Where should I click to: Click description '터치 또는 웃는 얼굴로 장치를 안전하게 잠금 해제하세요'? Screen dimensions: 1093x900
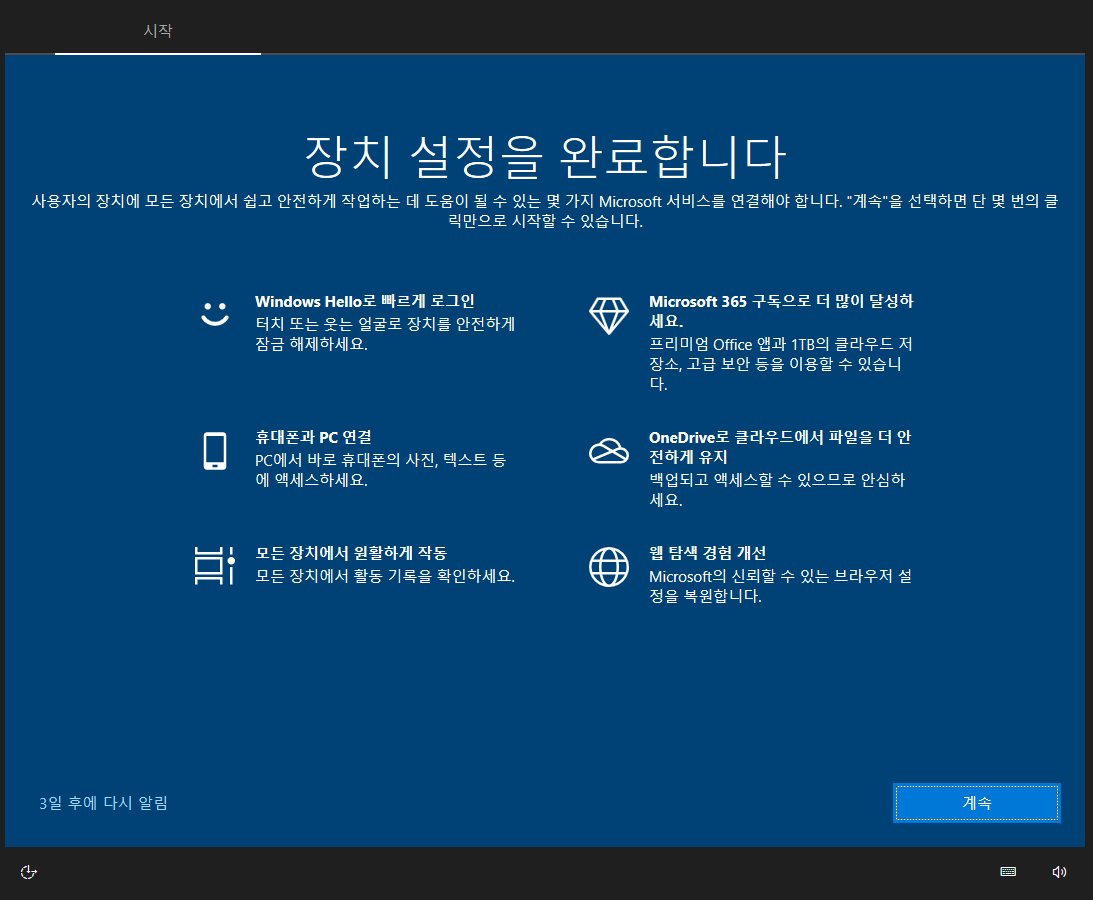[x=385, y=334]
